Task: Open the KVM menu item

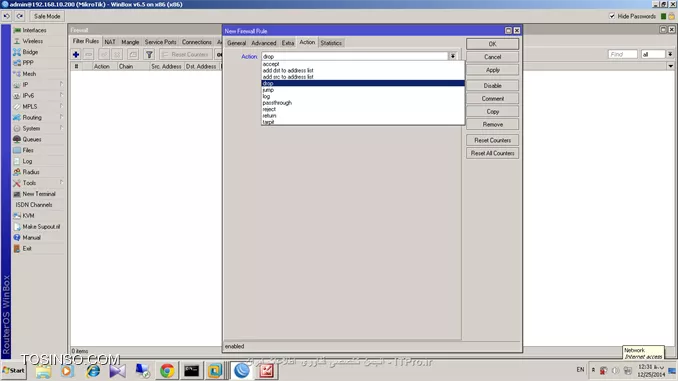Action: pos(28,216)
